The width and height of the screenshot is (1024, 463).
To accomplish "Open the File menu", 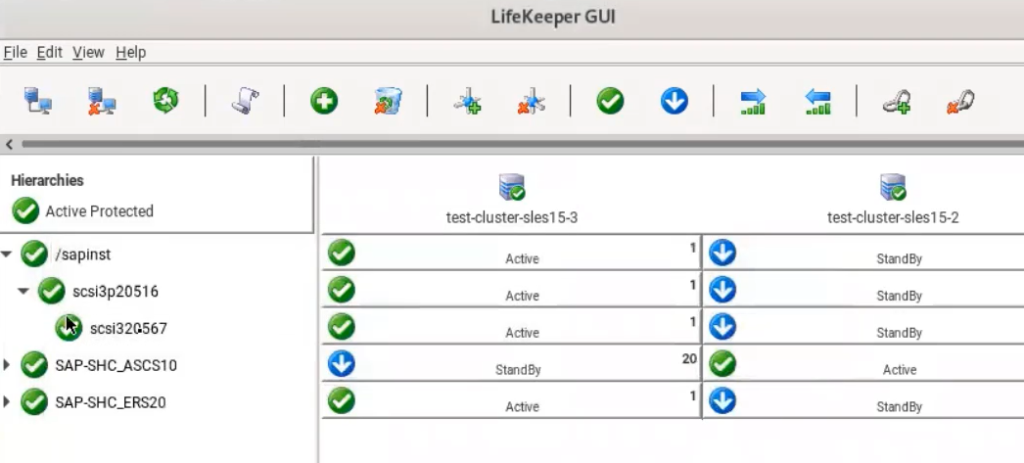I will [x=15, y=52].
